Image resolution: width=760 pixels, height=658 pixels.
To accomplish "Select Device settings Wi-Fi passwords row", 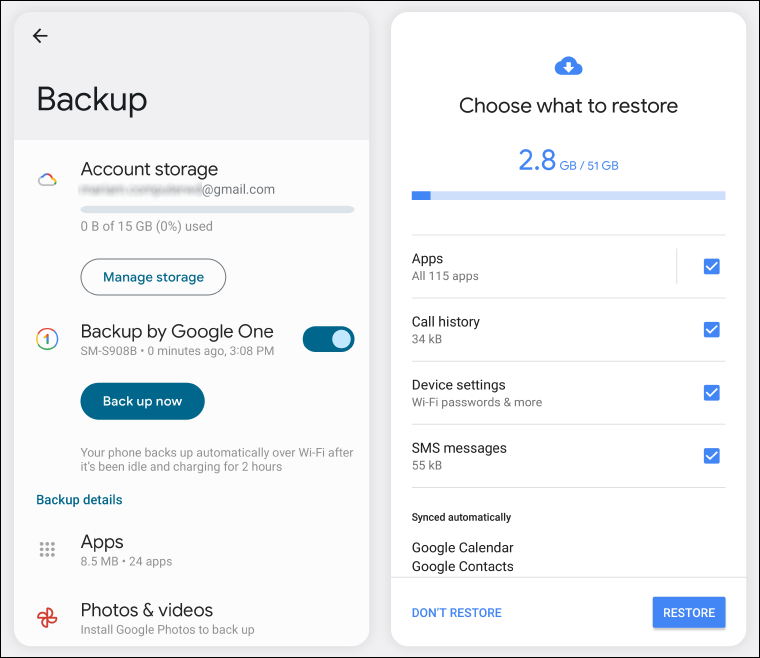I will tap(568, 392).
